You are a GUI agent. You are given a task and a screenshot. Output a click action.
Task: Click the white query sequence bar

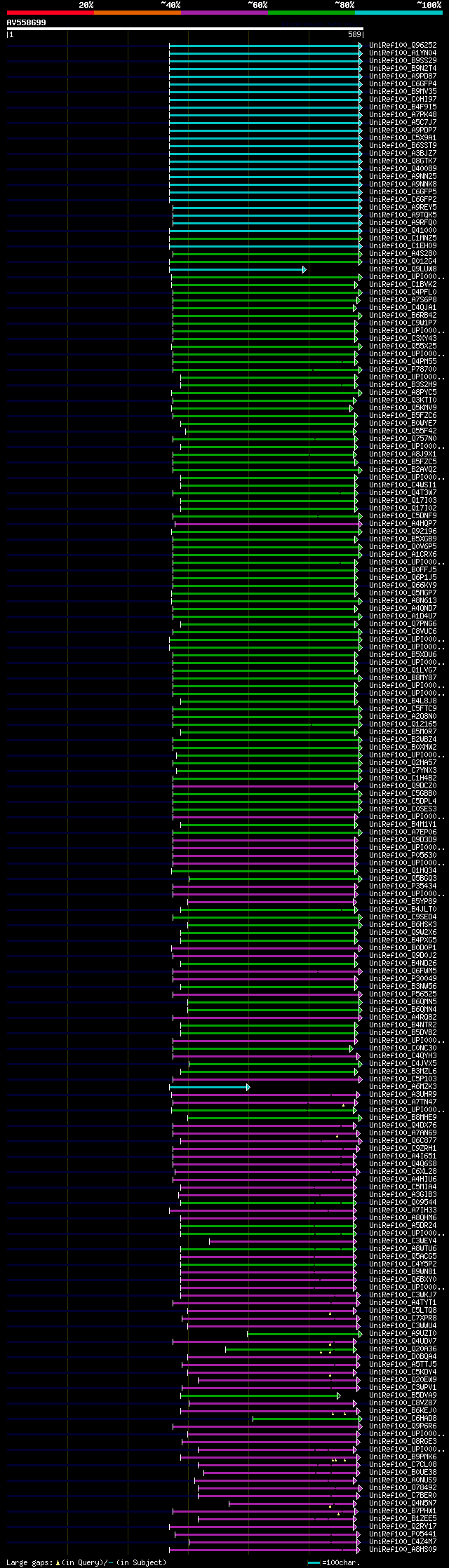point(185,29)
